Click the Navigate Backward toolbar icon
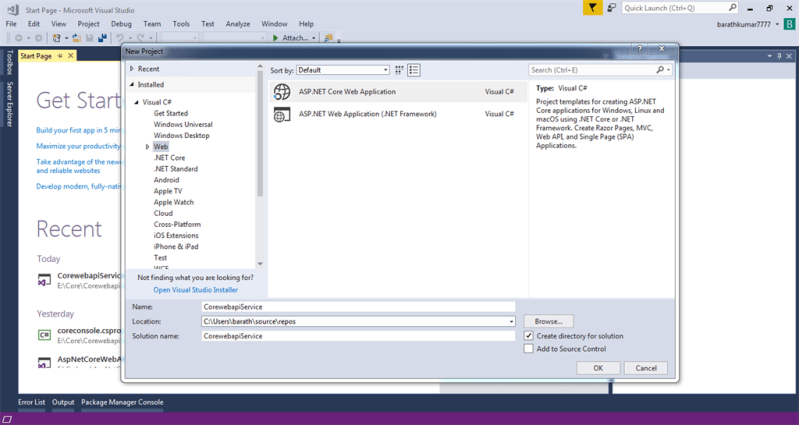The width and height of the screenshot is (799, 425). click(x=19, y=38)
